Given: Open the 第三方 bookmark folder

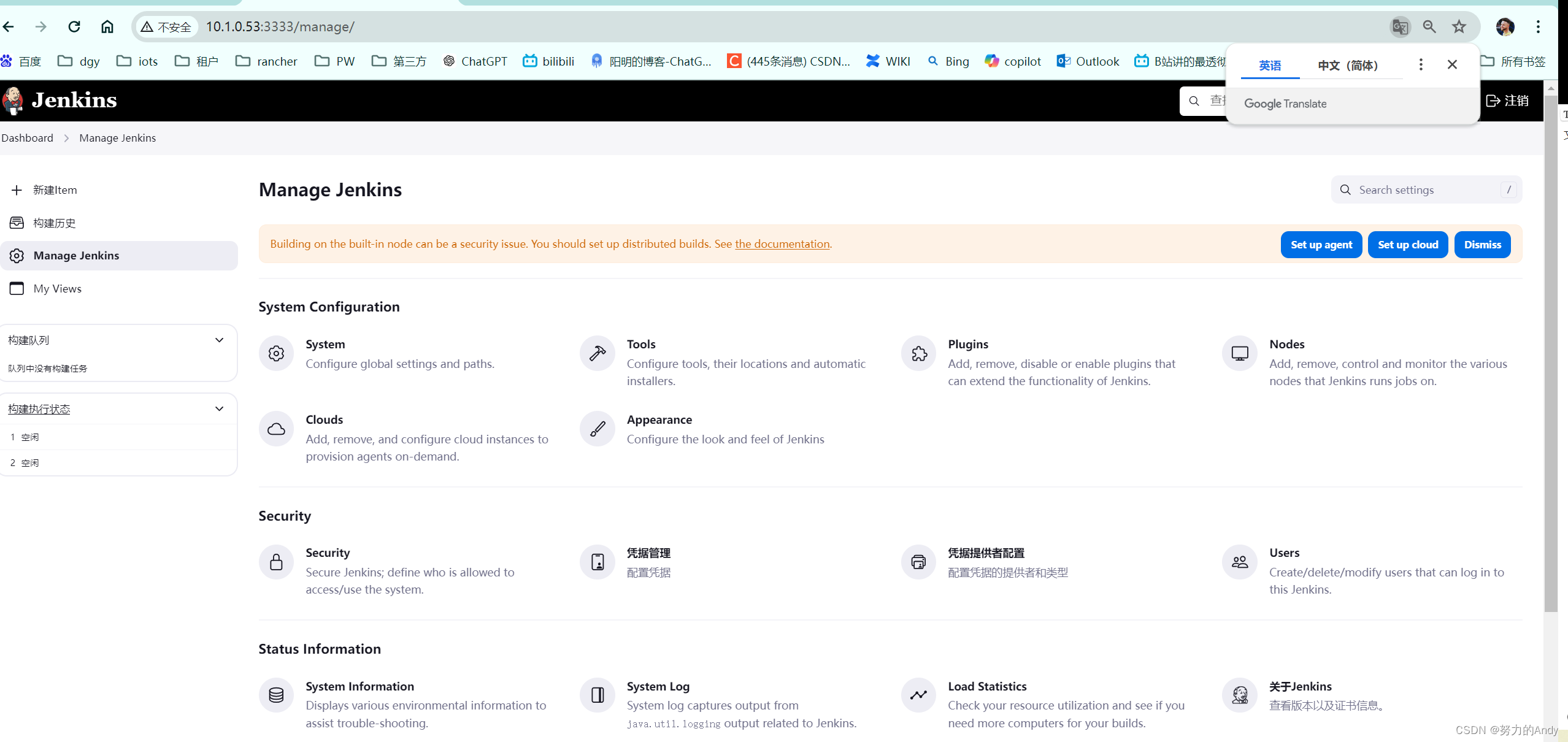Looking at the screenshot, I should click(399, 61).
